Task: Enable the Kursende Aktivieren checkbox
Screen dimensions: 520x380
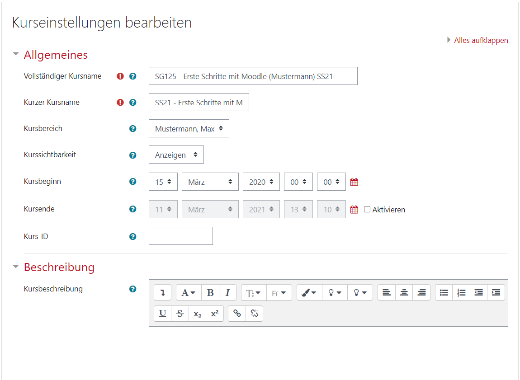Action: tap(367, 209)
